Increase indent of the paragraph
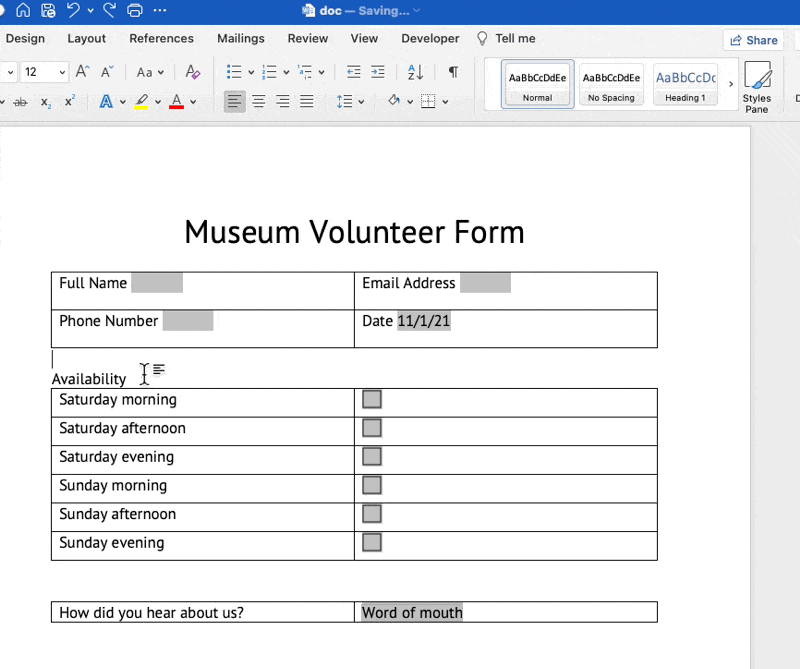This screenshot has height=669, width=800. click(378, 71)
